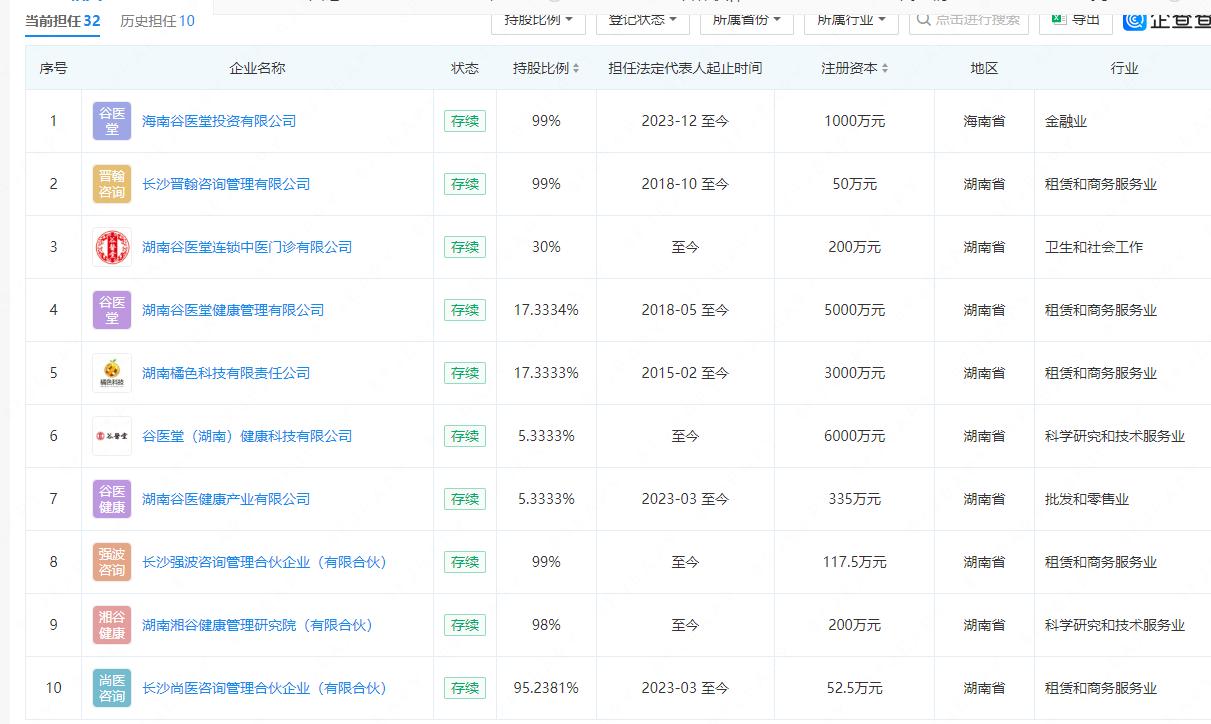This screenshot has height=724, width=1211.
Task: Open the 持股比例 filter dropdown
Action: pos(539,19)
